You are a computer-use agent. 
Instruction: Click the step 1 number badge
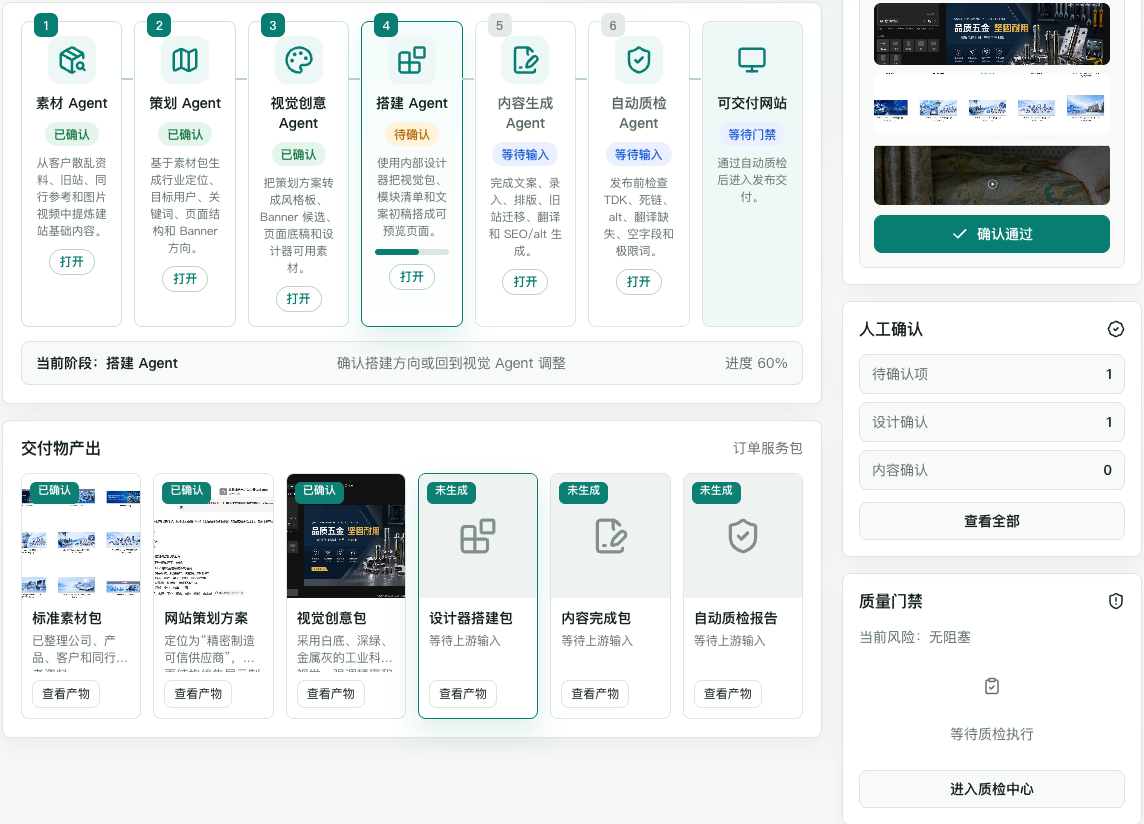pyautogui.click(x=46, y=26)
